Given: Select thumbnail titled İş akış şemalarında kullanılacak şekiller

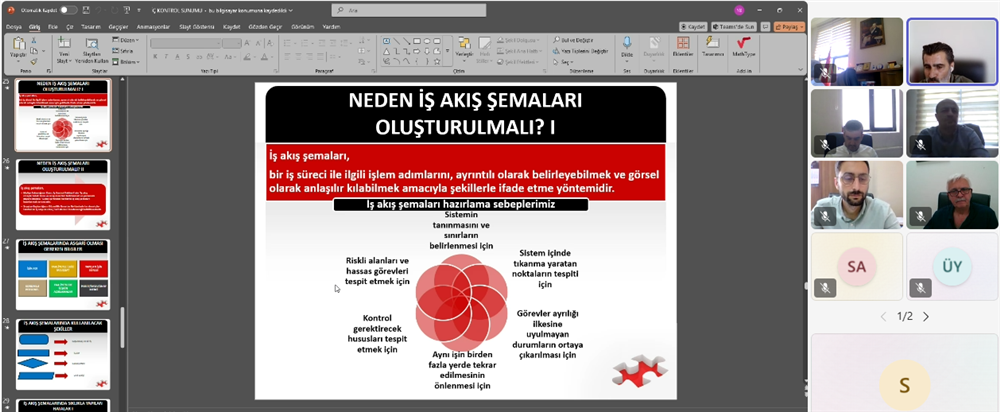Looking at the screenshot, I should 63,355.
